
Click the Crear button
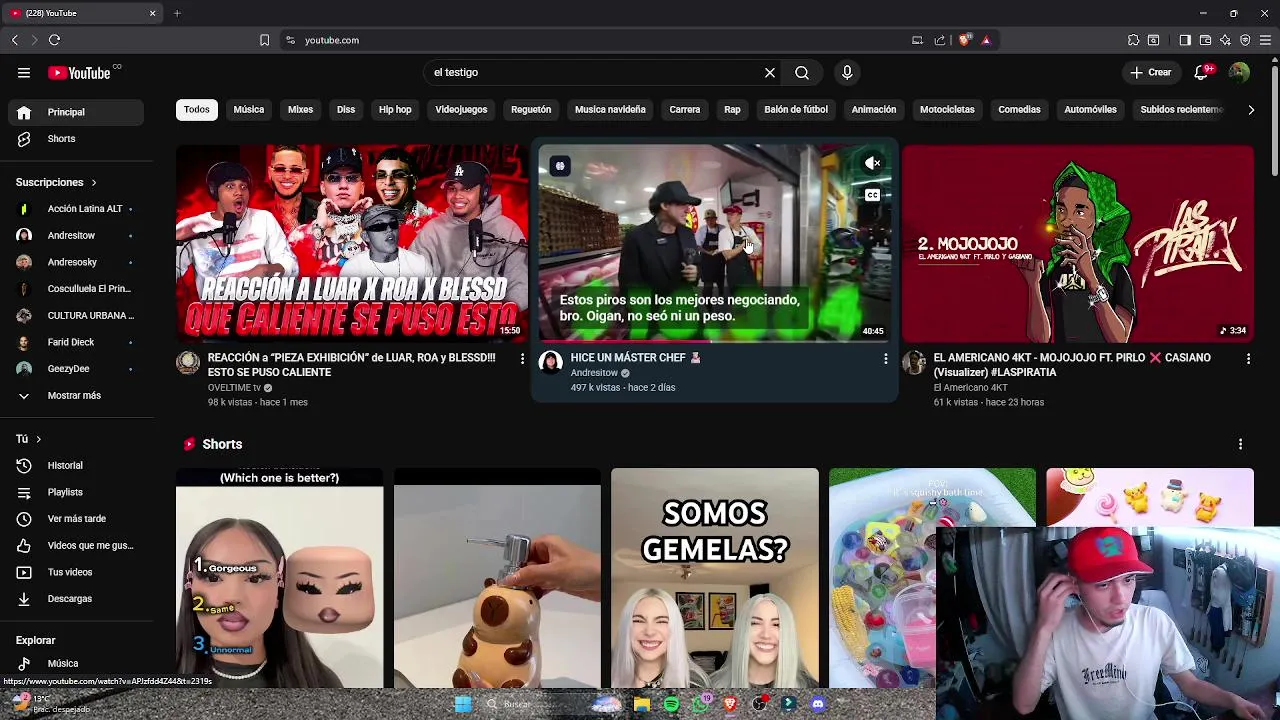[1150, 72]
